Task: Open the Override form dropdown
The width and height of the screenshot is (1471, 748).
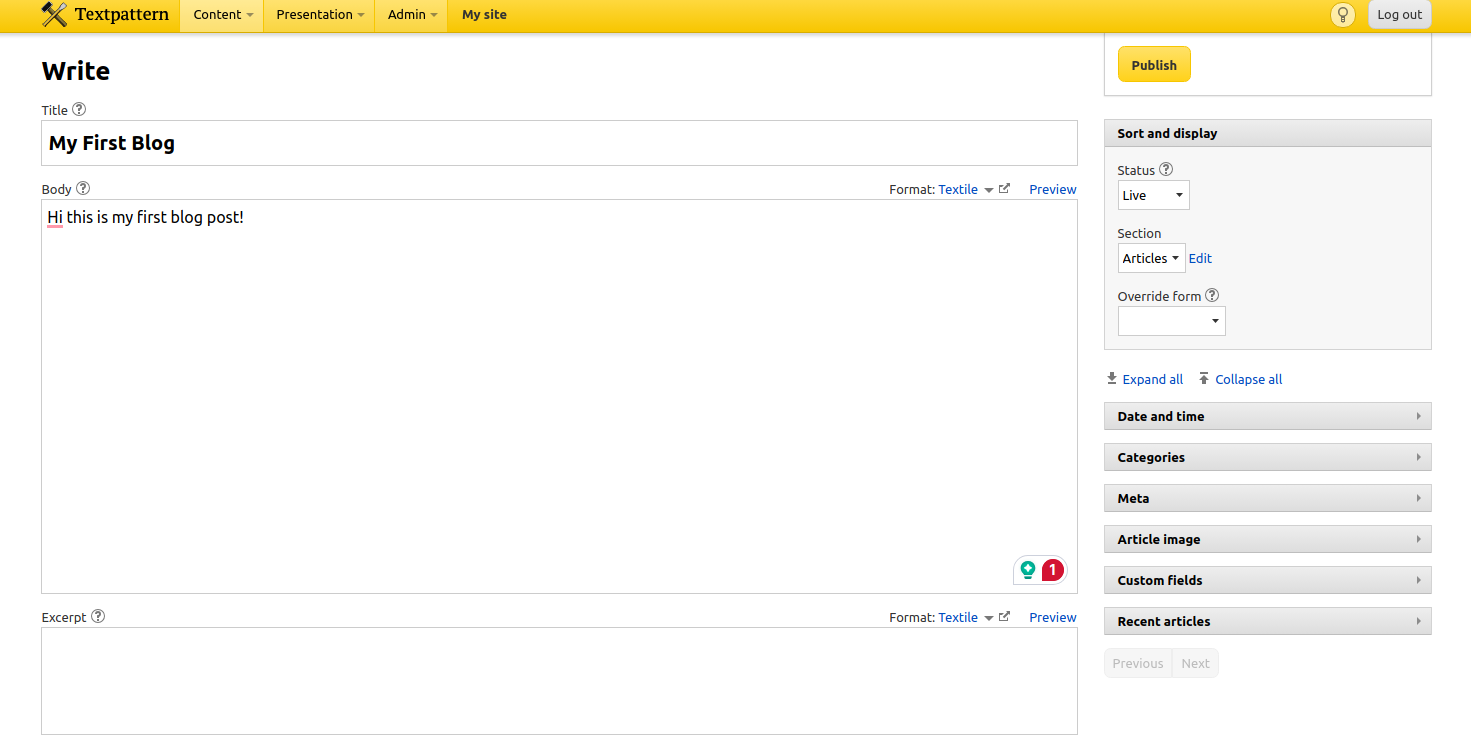Action: coord(1171,321)
